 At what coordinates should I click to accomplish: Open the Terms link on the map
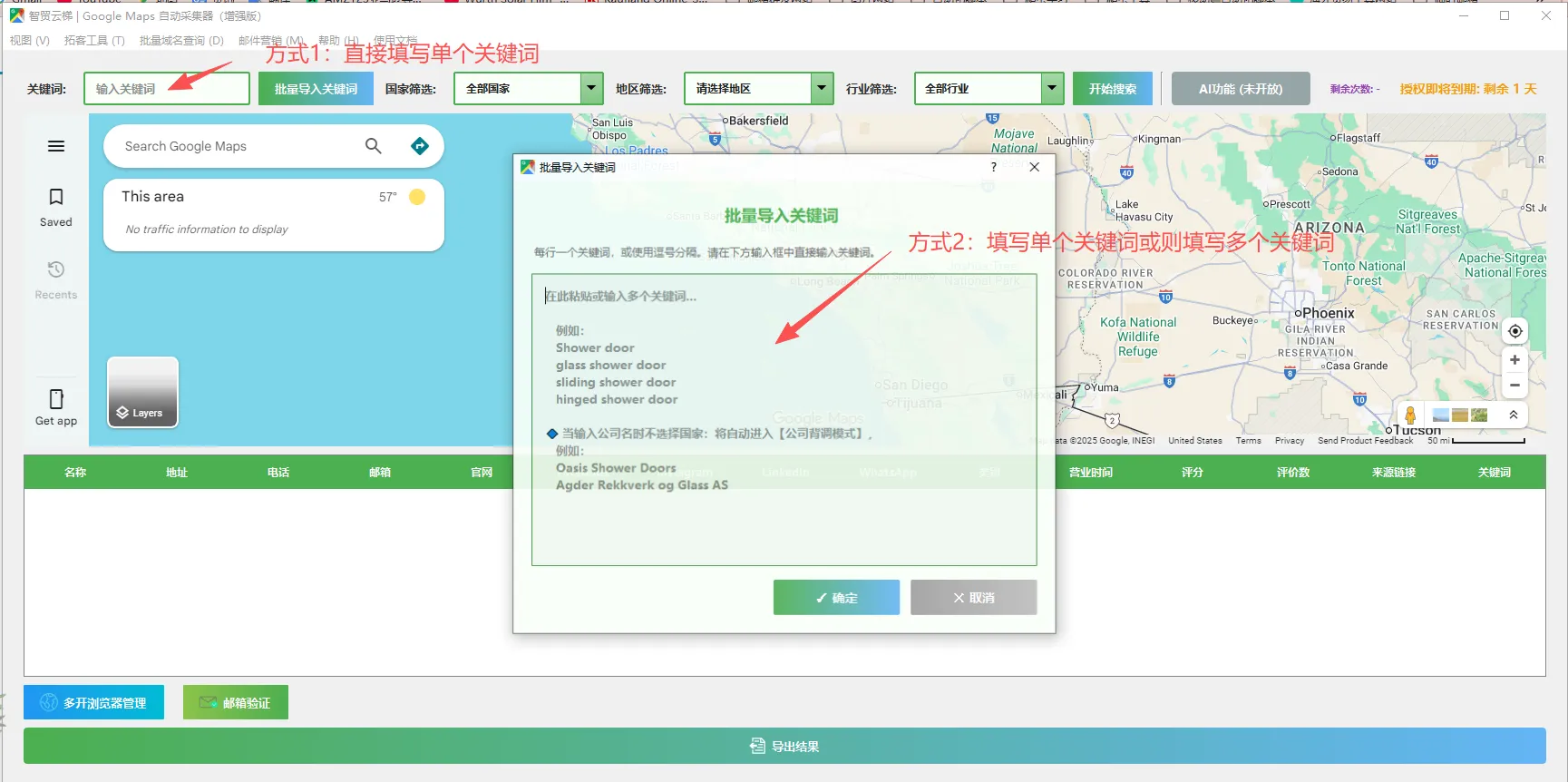pyautogui.click(x=1248, y=441)
